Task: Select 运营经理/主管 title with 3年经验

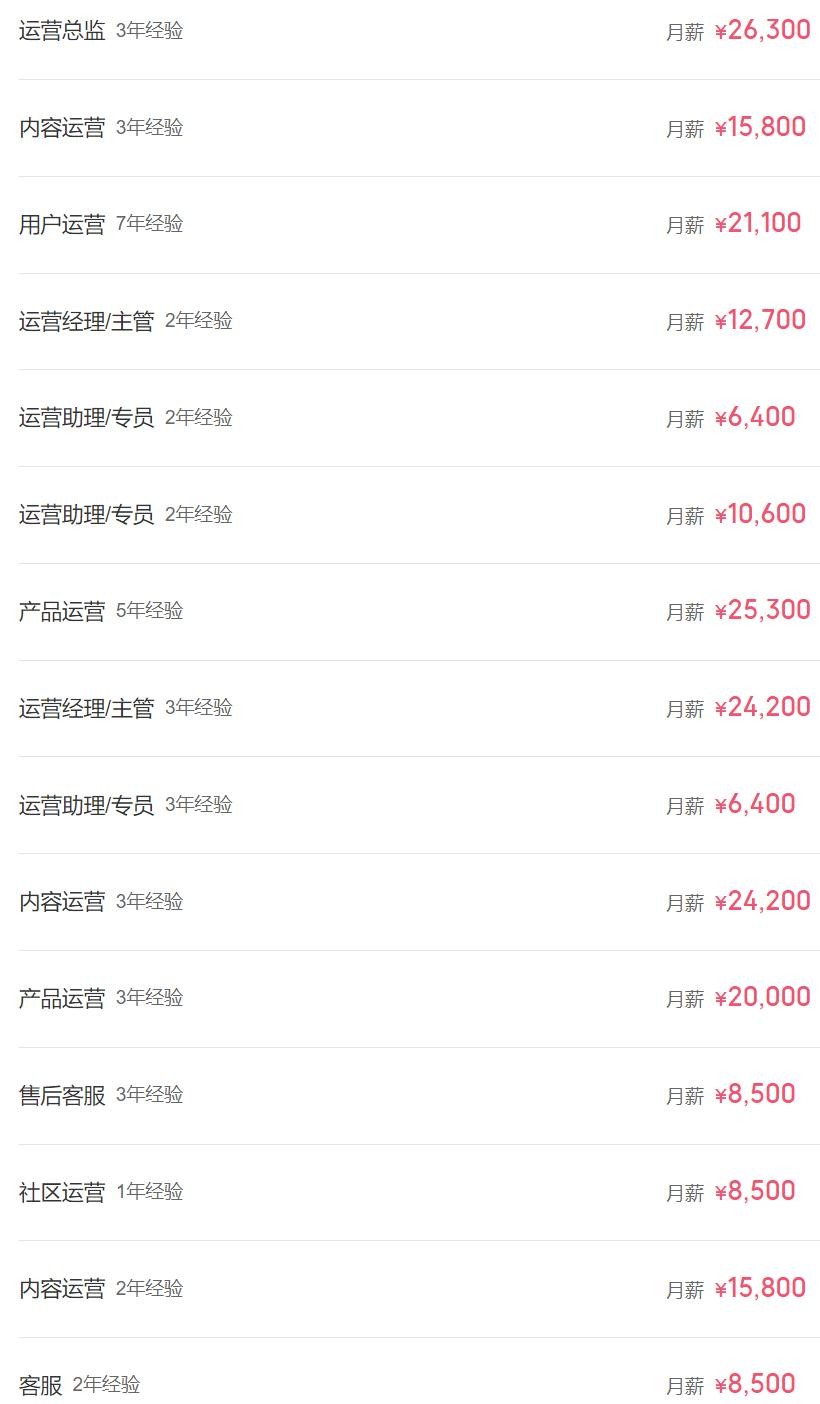Action: 86,708
